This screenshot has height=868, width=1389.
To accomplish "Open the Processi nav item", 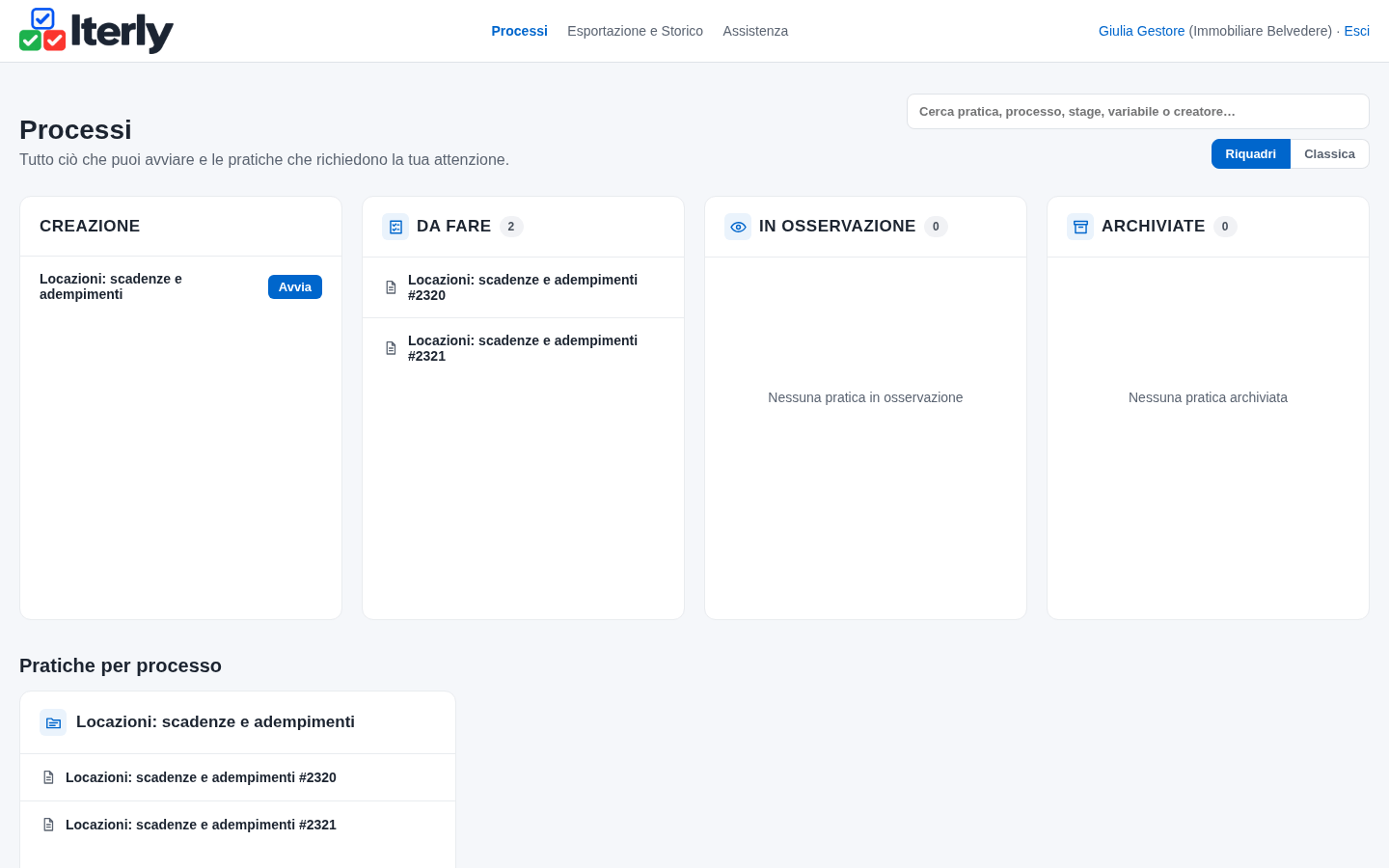I will pyautogui.click(x=519, y=31).
